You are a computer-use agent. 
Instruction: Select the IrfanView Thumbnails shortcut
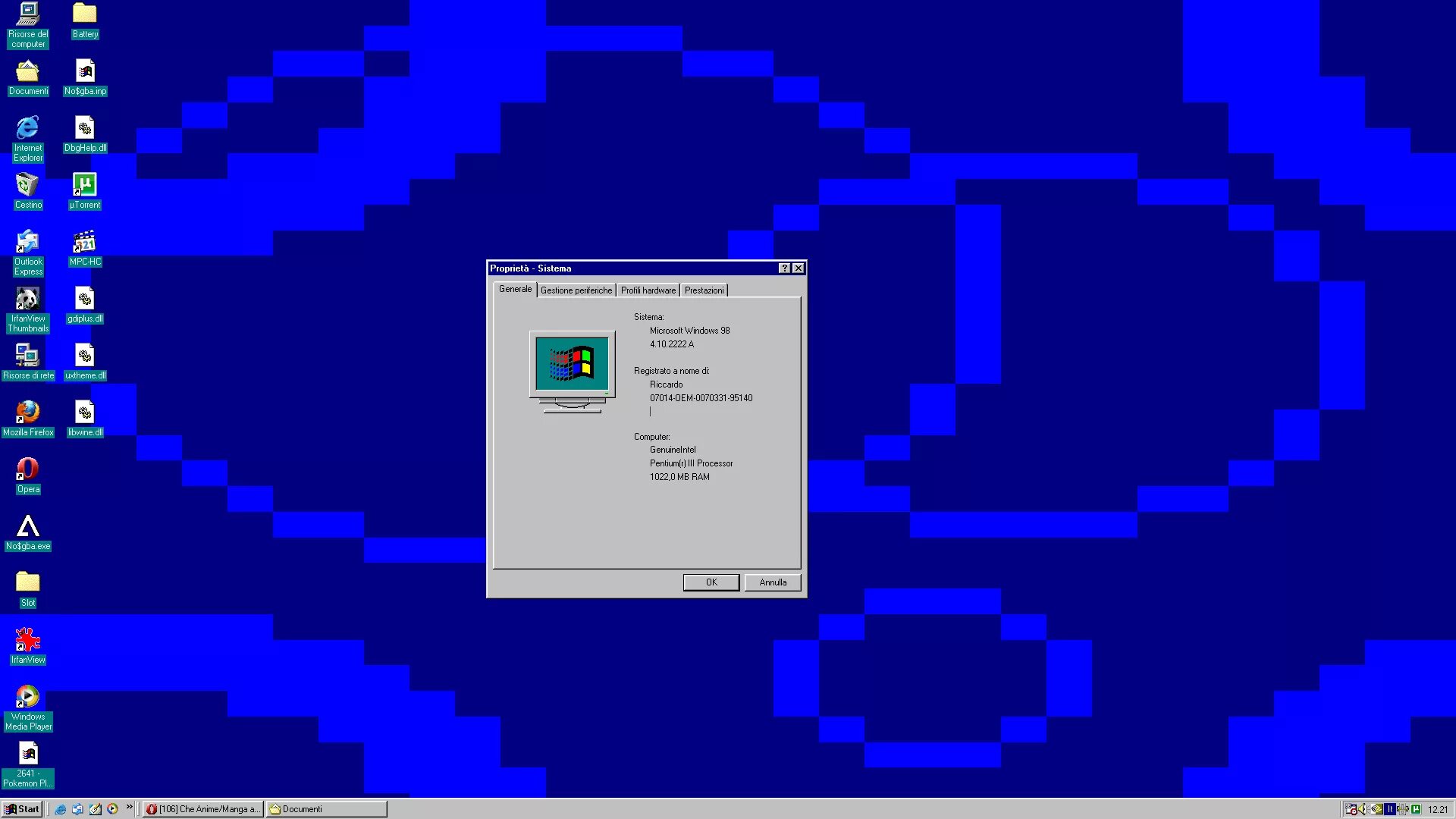28,309
